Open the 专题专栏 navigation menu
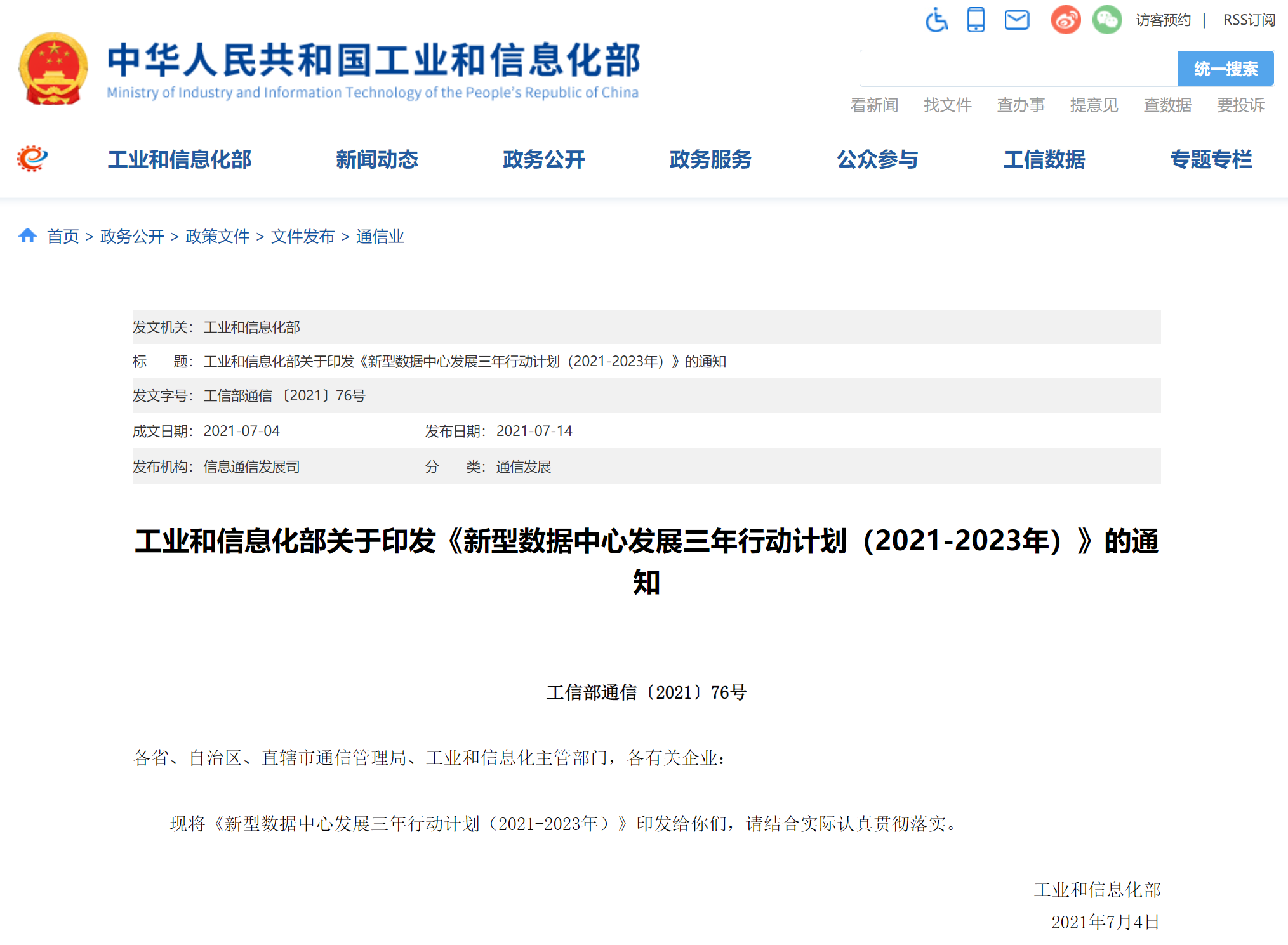The width and height of the screenshot is (1288, 945). point(1211,159)
